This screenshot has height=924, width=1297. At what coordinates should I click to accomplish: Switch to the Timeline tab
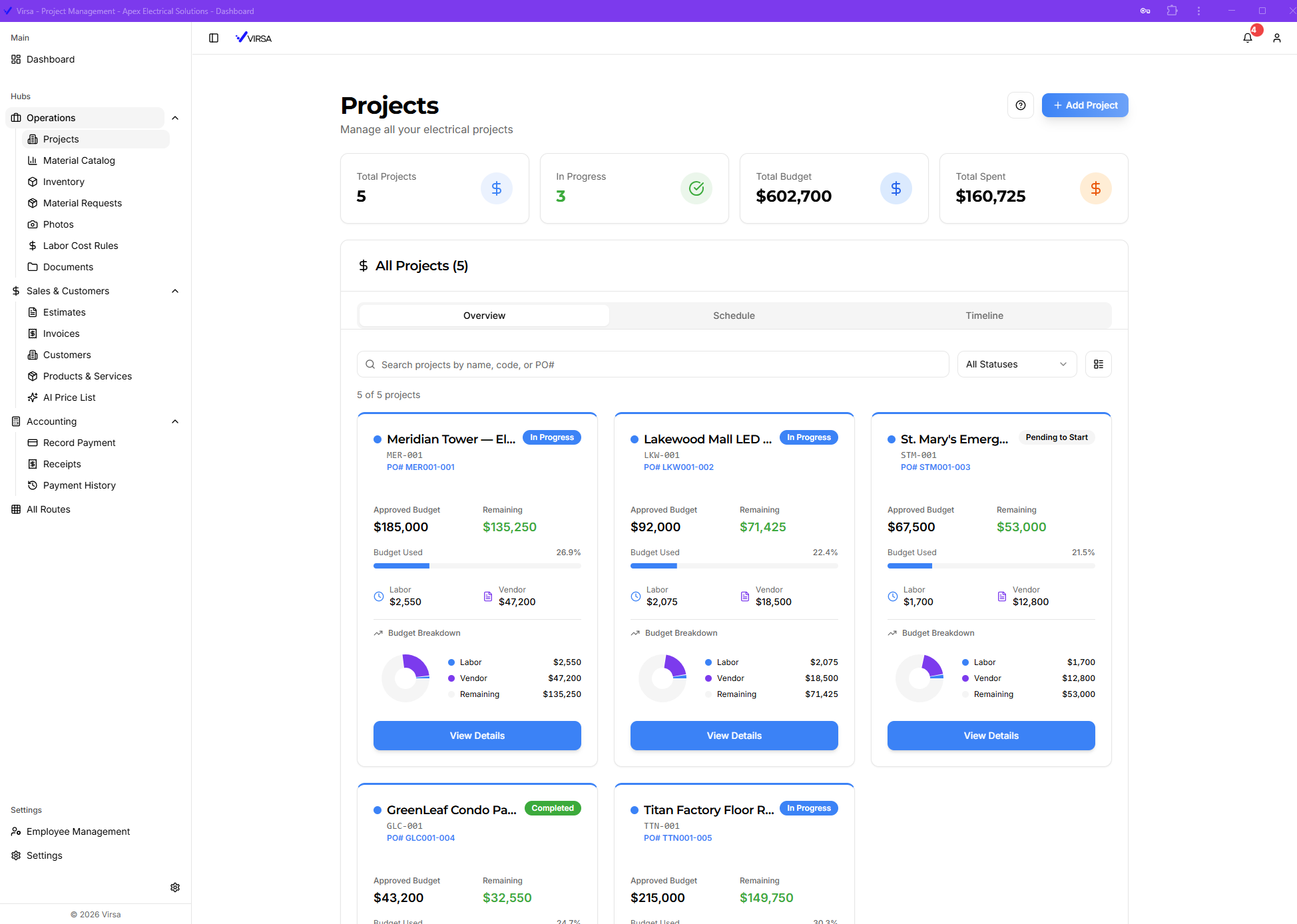[984, 316]
